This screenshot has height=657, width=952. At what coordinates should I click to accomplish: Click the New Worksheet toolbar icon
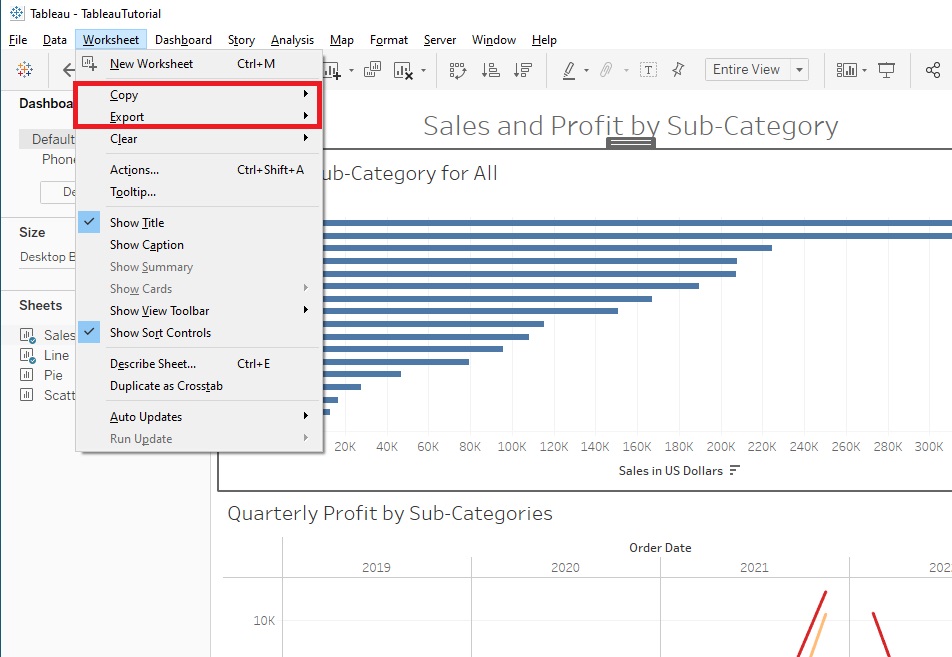(x=332, y=70)
